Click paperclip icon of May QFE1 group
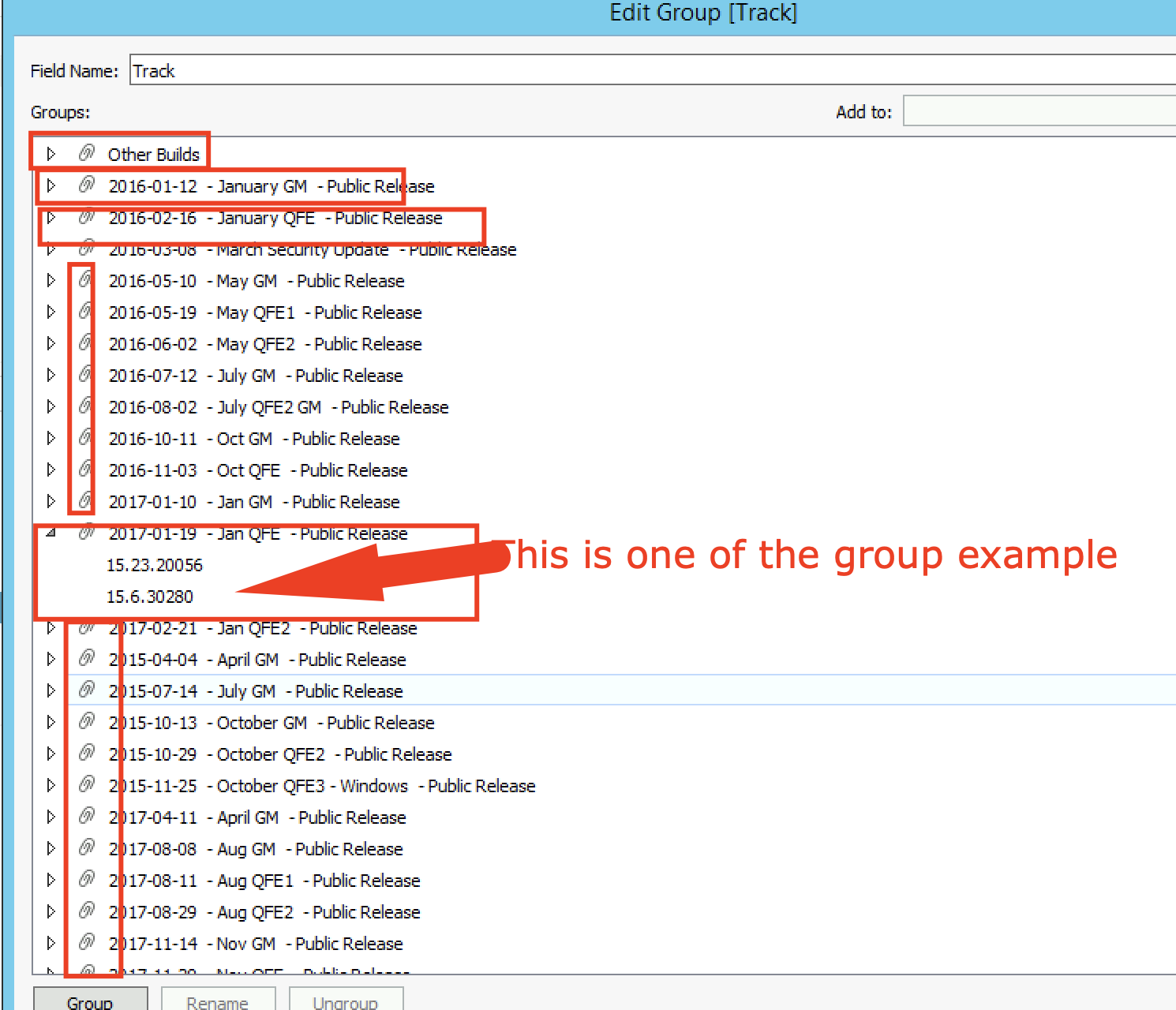 pos(87,311)
